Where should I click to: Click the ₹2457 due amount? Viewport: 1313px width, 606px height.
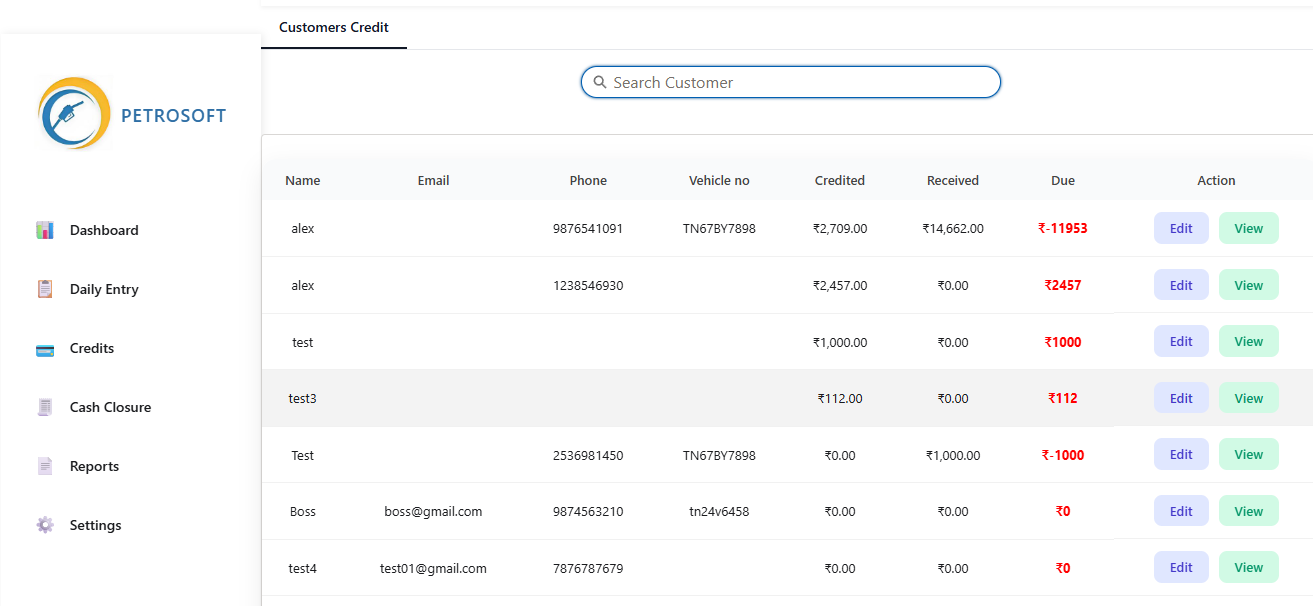coord(1063,285)
